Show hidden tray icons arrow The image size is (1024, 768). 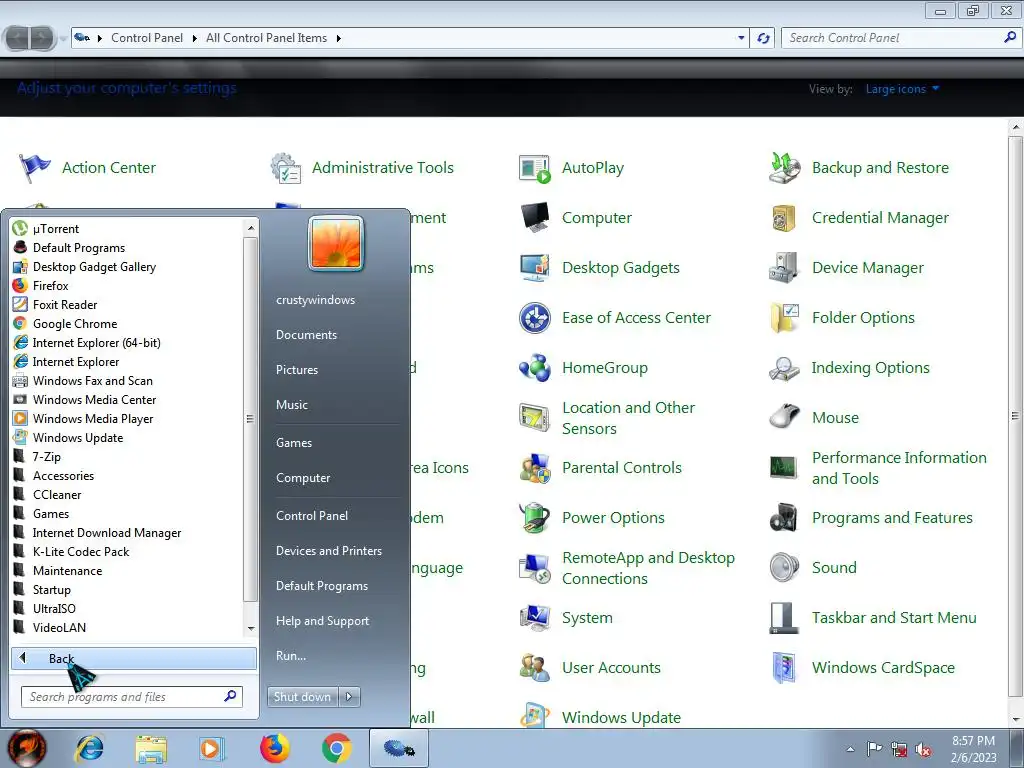[850, 750]
